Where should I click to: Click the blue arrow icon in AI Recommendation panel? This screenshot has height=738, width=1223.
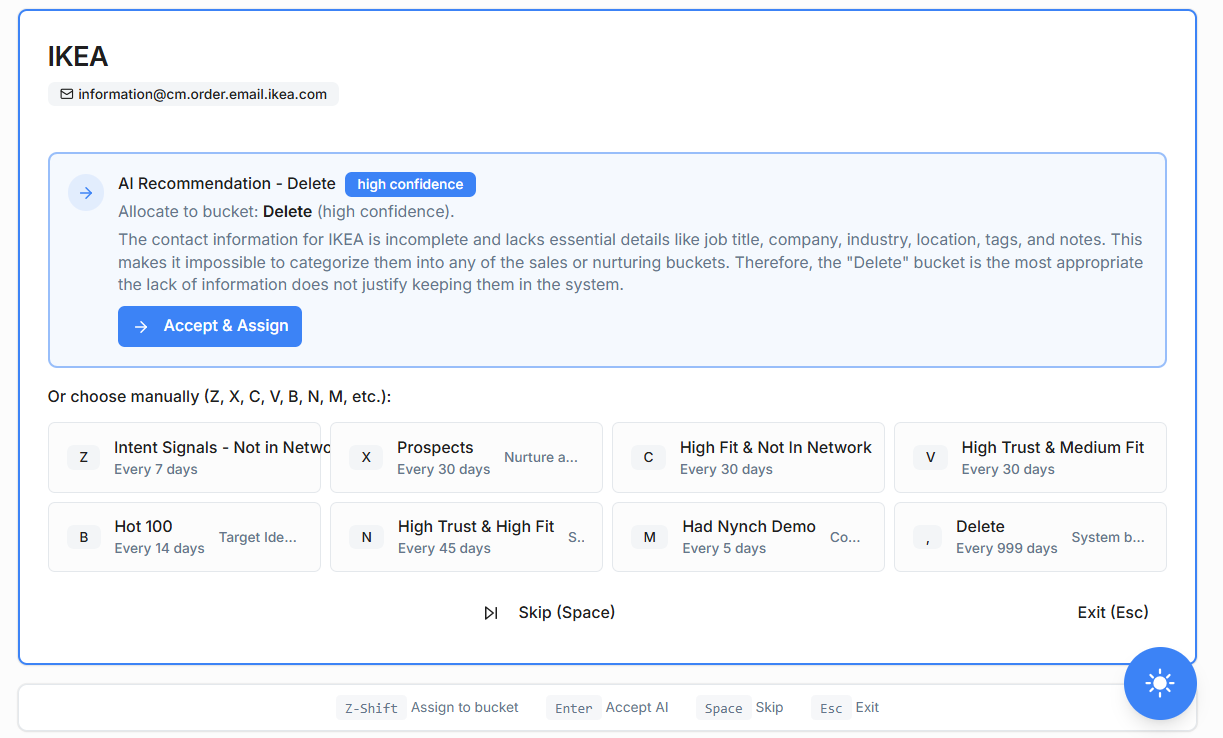(x=86, y=192)
